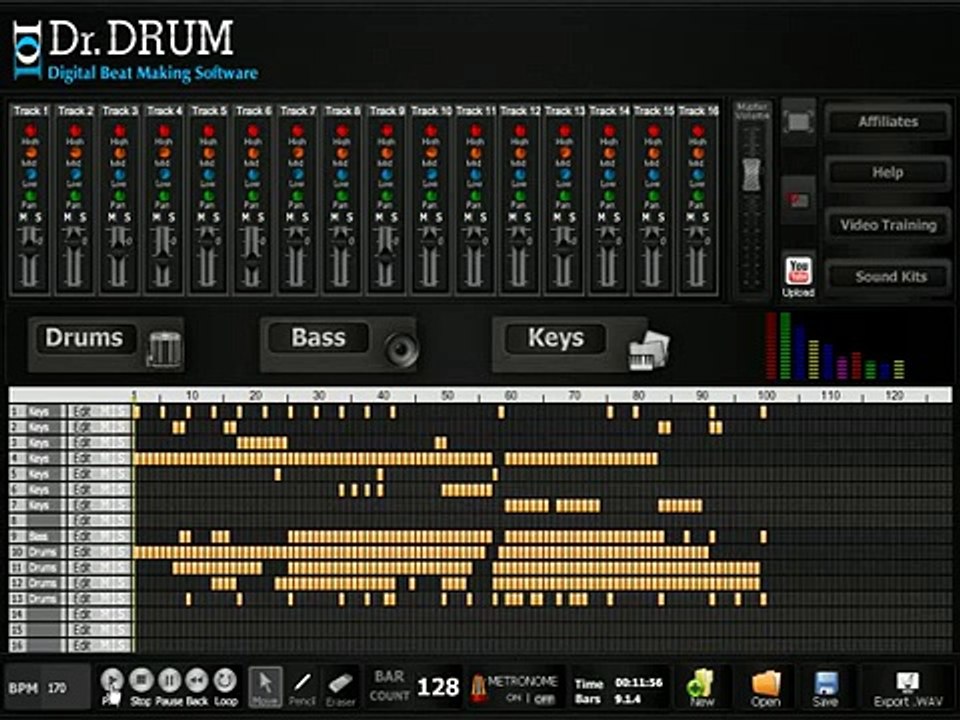The image size is (960, 720).
Task: Turn the metronome ON
Action: (x=514, y=699)
